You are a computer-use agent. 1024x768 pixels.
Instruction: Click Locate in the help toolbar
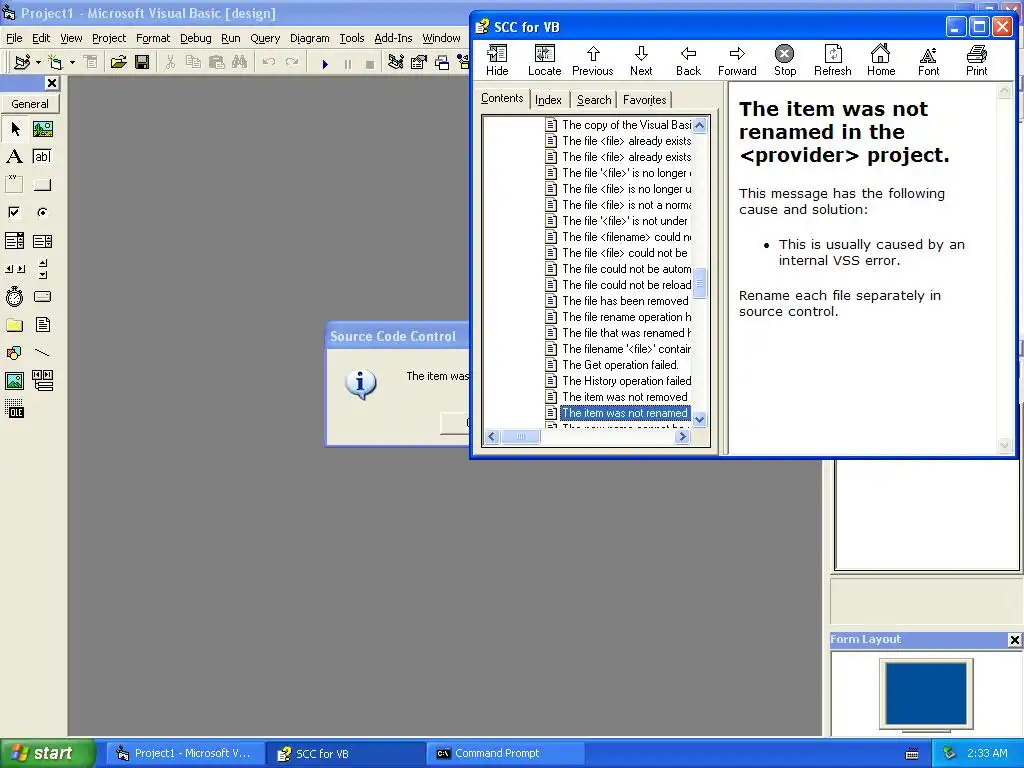[x=545, y=61]
